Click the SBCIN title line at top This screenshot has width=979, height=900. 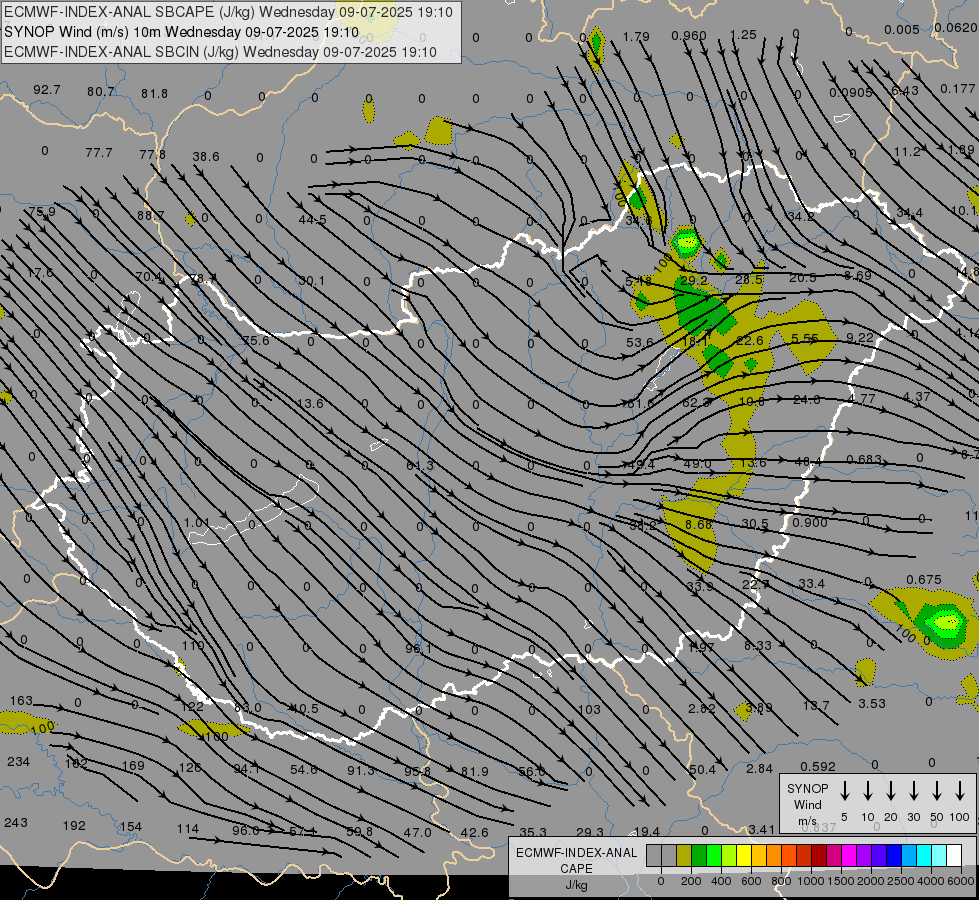point(220,52)
